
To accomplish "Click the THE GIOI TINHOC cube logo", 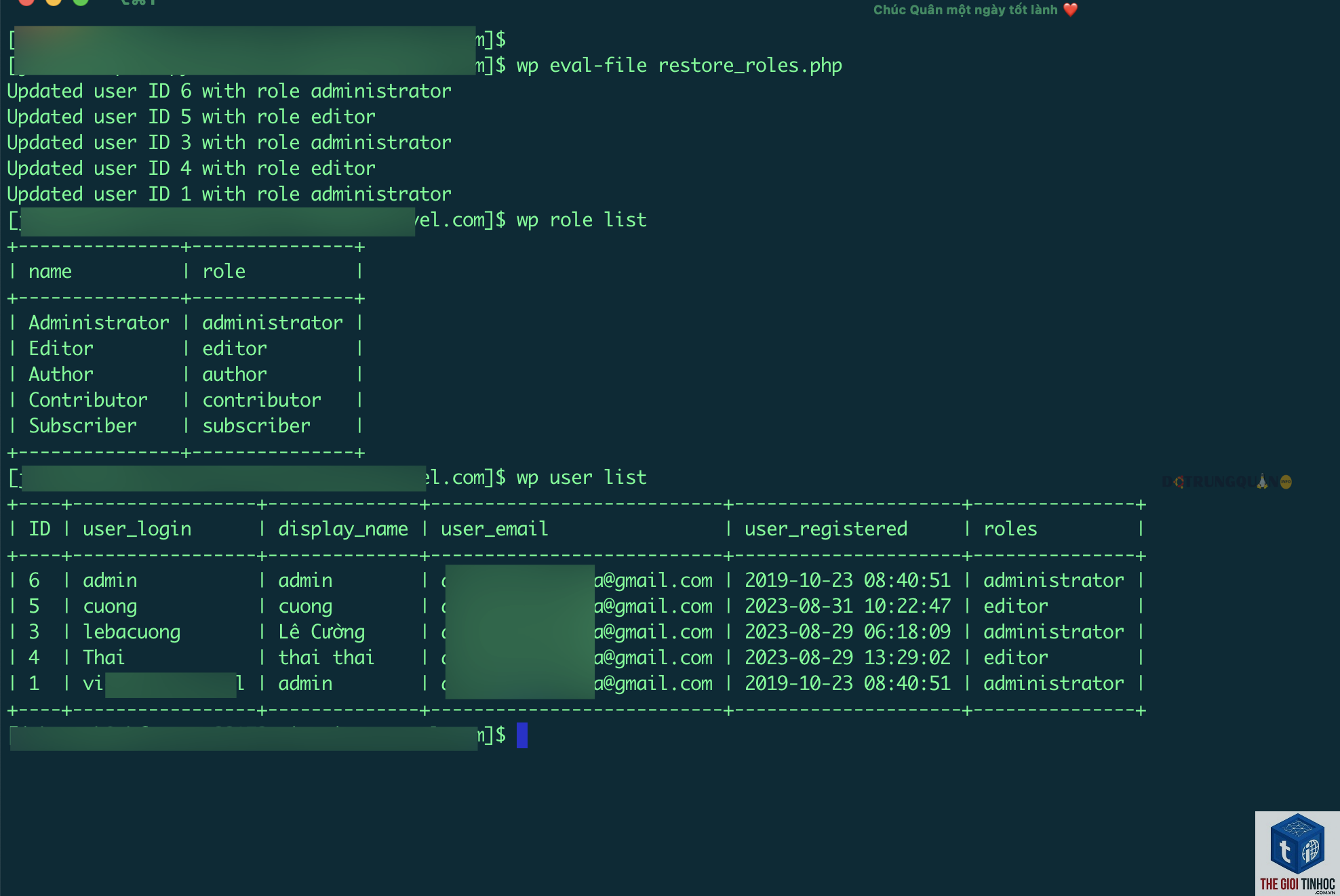I will click(x=1297, y=853).
